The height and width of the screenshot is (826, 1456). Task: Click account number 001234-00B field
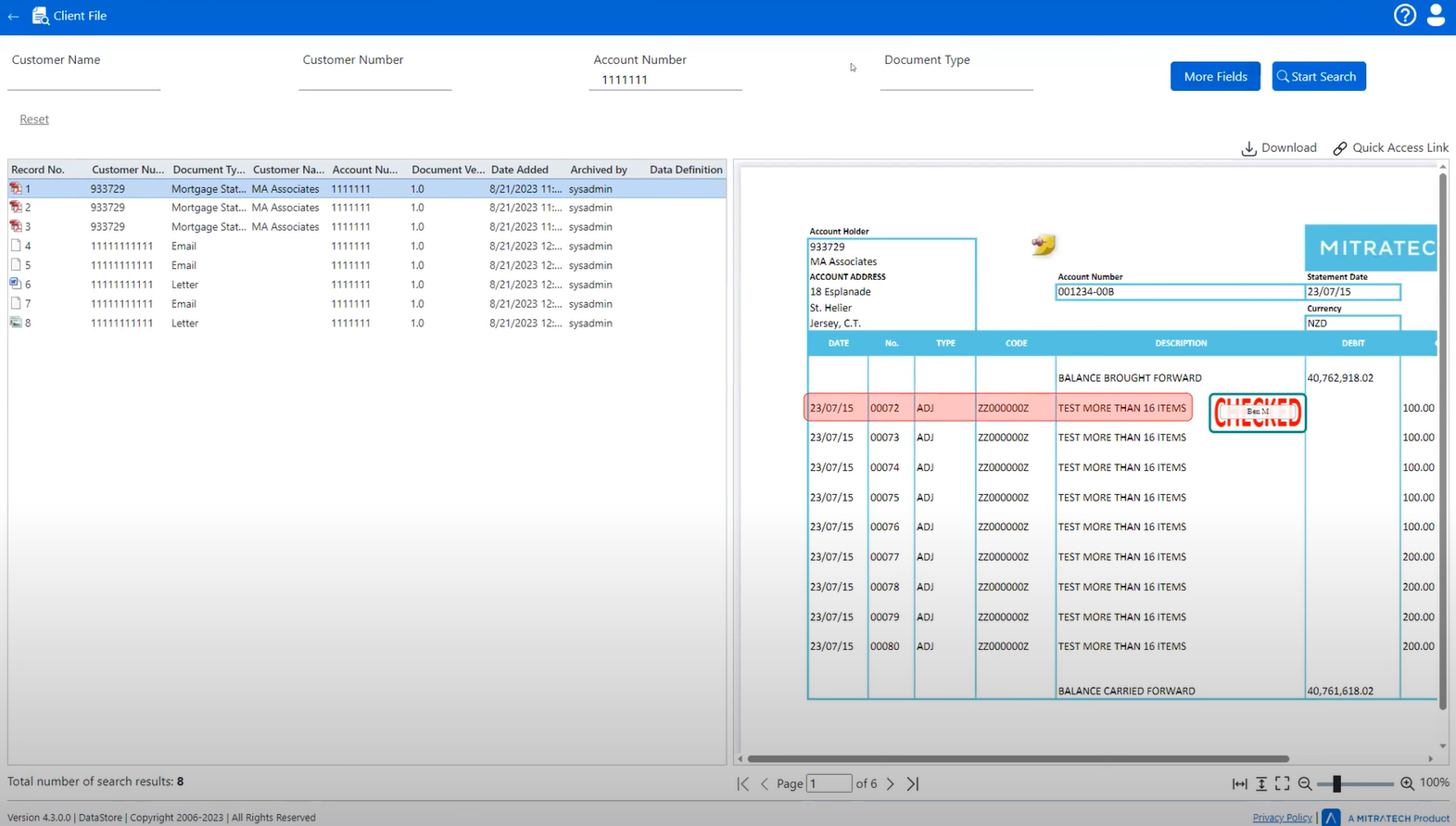click(x=1180, y=291)
